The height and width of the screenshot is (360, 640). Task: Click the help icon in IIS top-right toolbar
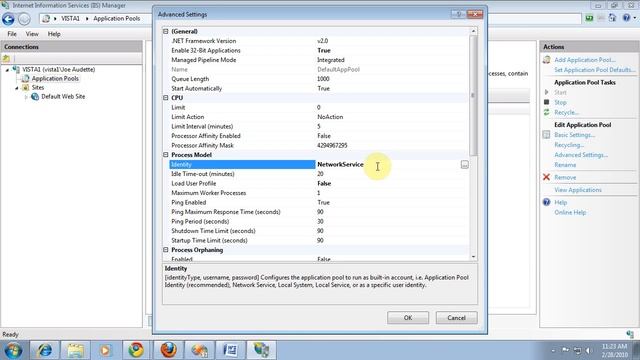pos(627,18)
